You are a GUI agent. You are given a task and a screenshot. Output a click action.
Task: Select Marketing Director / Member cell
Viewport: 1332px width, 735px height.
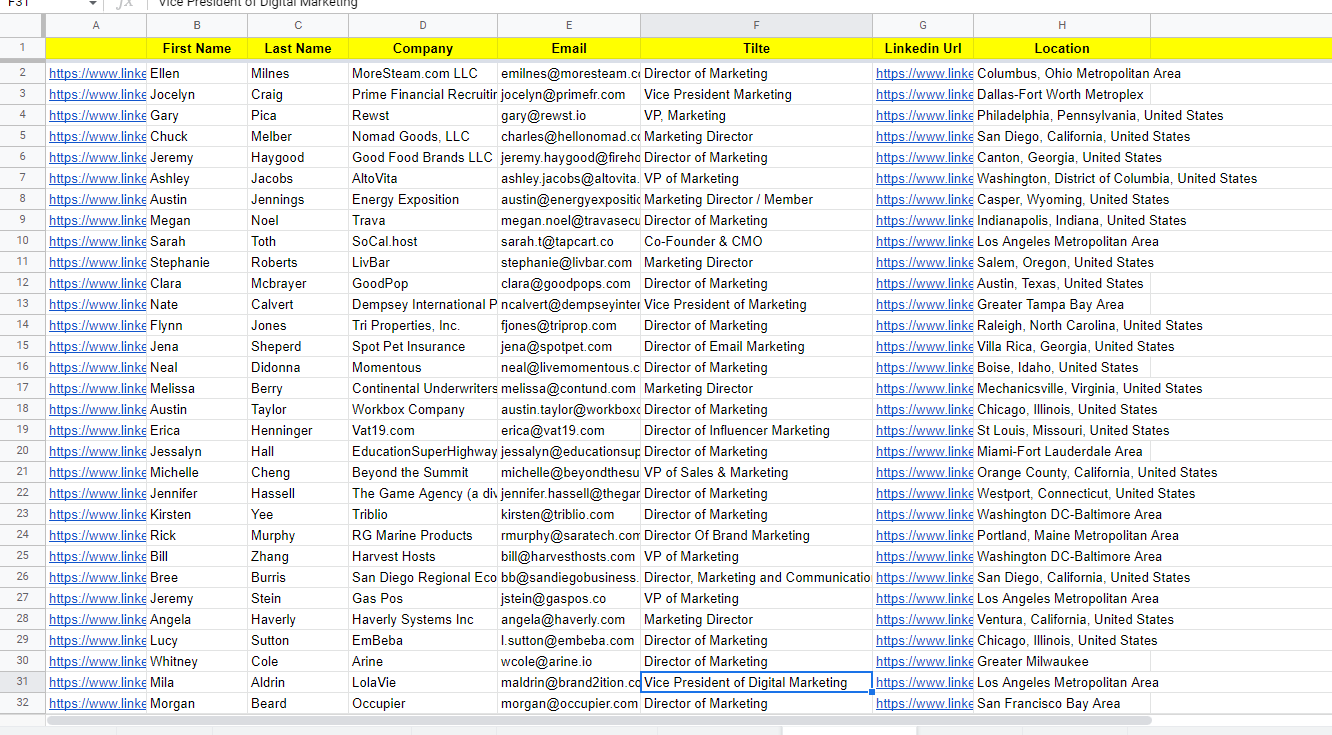point(756,199)
